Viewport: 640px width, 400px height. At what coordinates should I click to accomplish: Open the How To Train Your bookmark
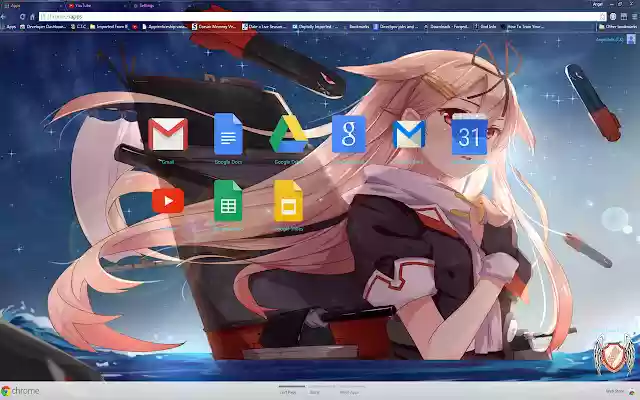click(x=522, y=27)
